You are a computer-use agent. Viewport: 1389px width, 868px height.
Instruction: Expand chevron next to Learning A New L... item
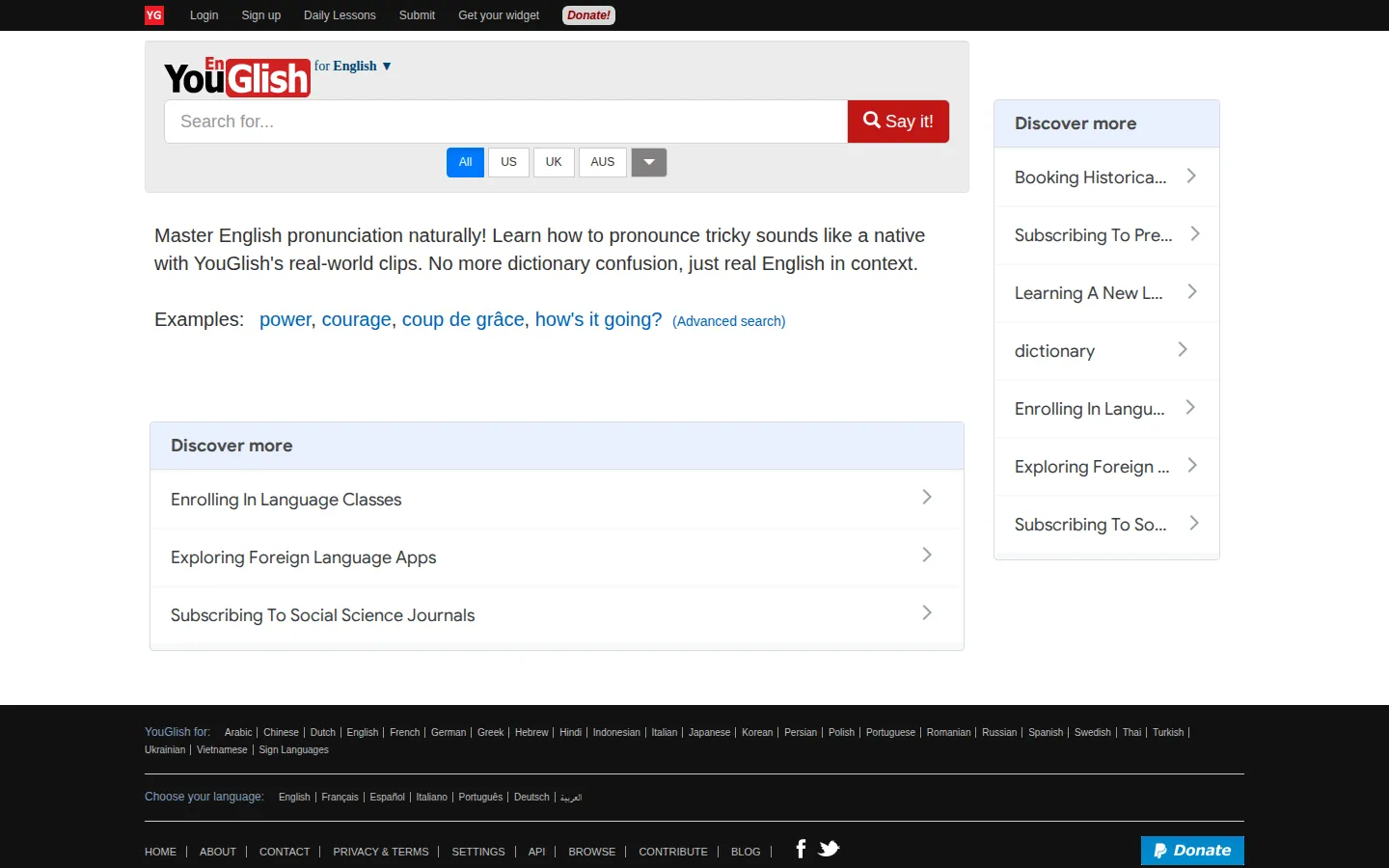[1192, 291]
